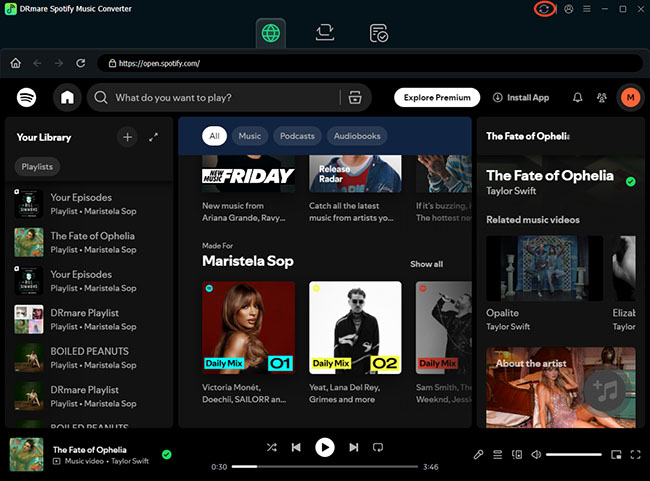Open What's New notifications bell
Viewport: 650px width, 481px height.
[x=577, y=97]
